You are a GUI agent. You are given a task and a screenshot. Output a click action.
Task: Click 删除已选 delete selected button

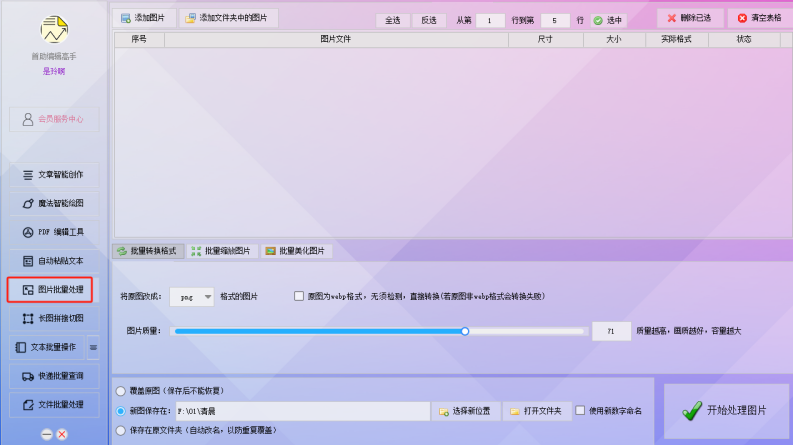(690, 18)
